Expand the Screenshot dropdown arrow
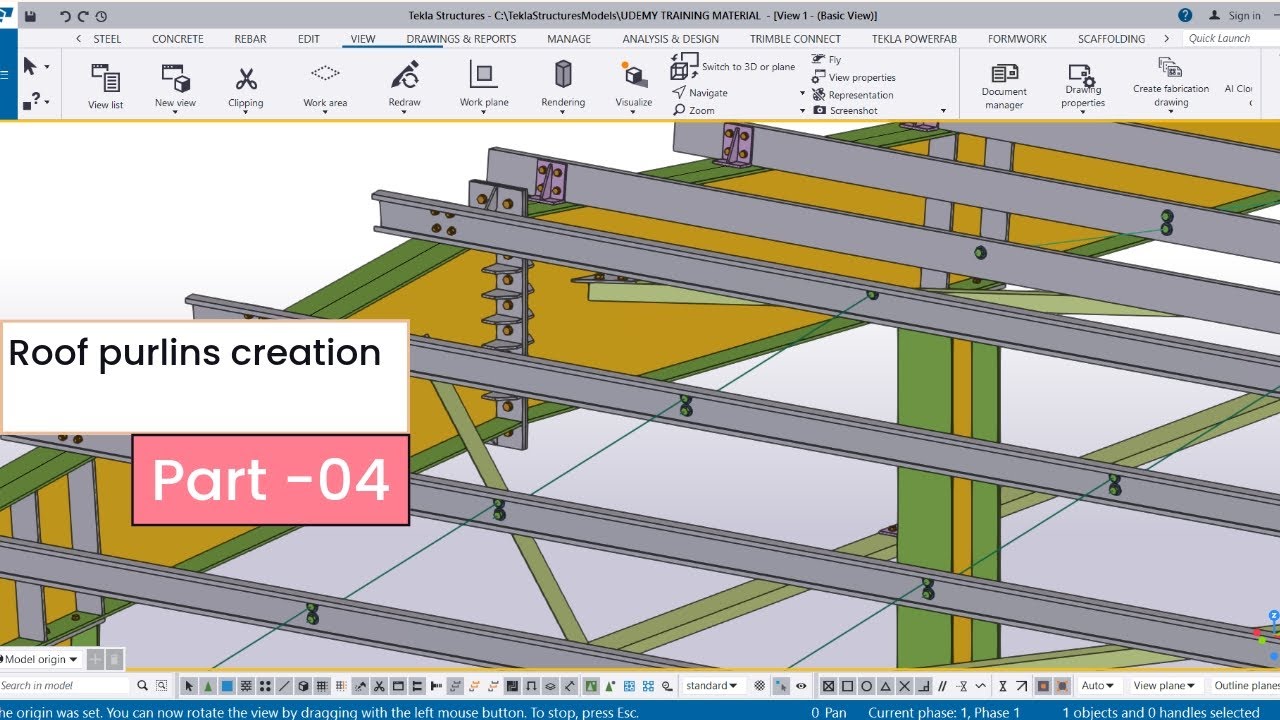The image size is (1280, 720). pos(943,111)
